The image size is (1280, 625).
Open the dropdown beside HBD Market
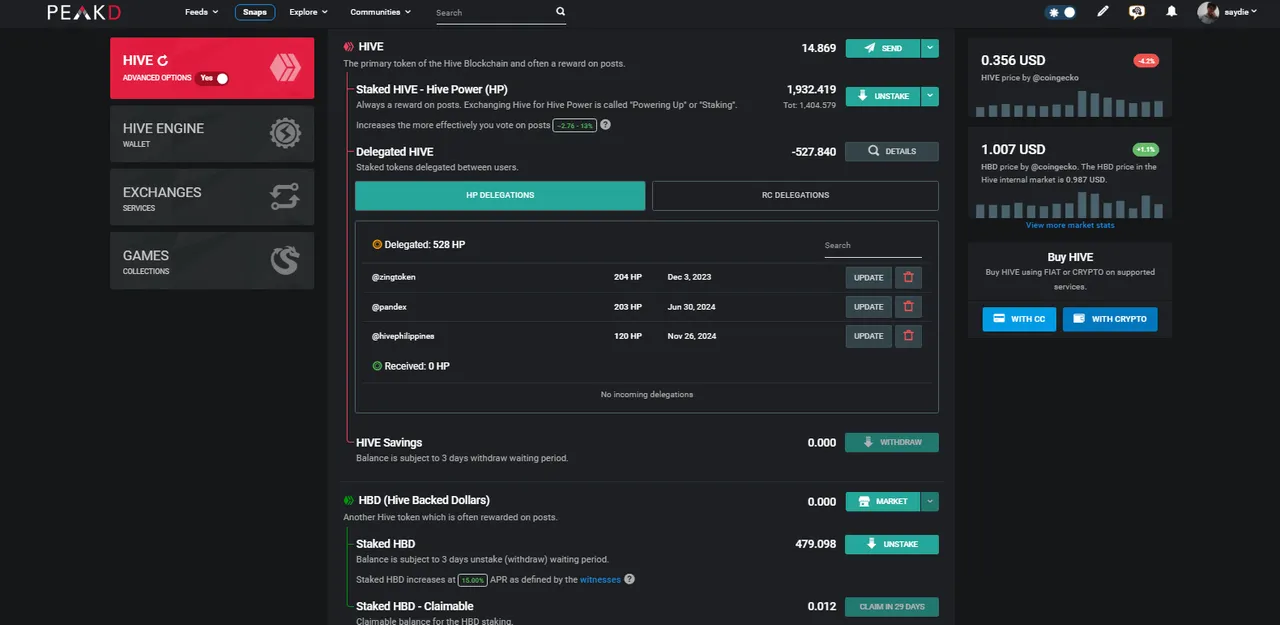pyautogui.click(x=930, y=501)
